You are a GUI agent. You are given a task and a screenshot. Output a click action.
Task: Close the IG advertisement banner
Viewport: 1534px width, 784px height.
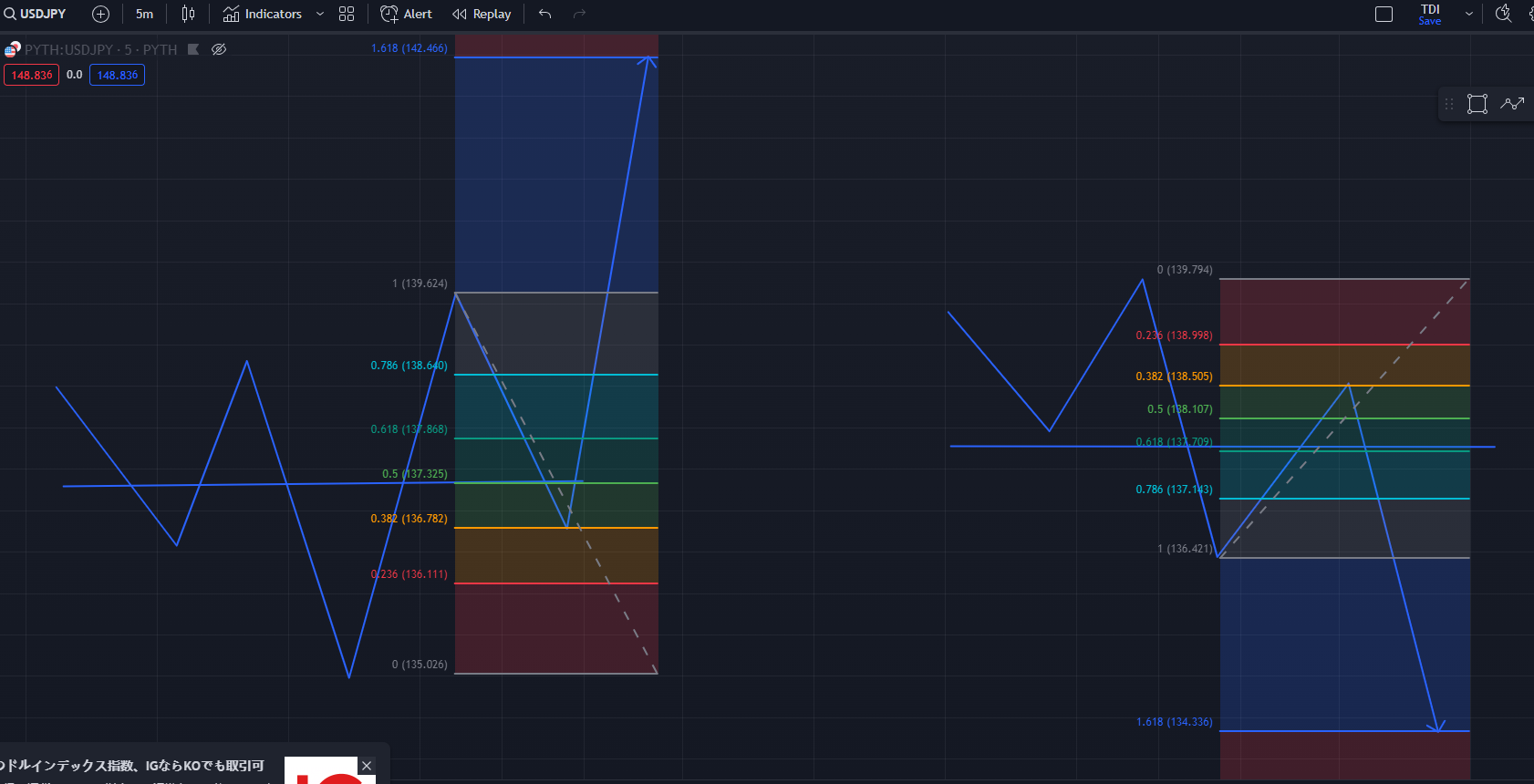[x=367, y=766]
